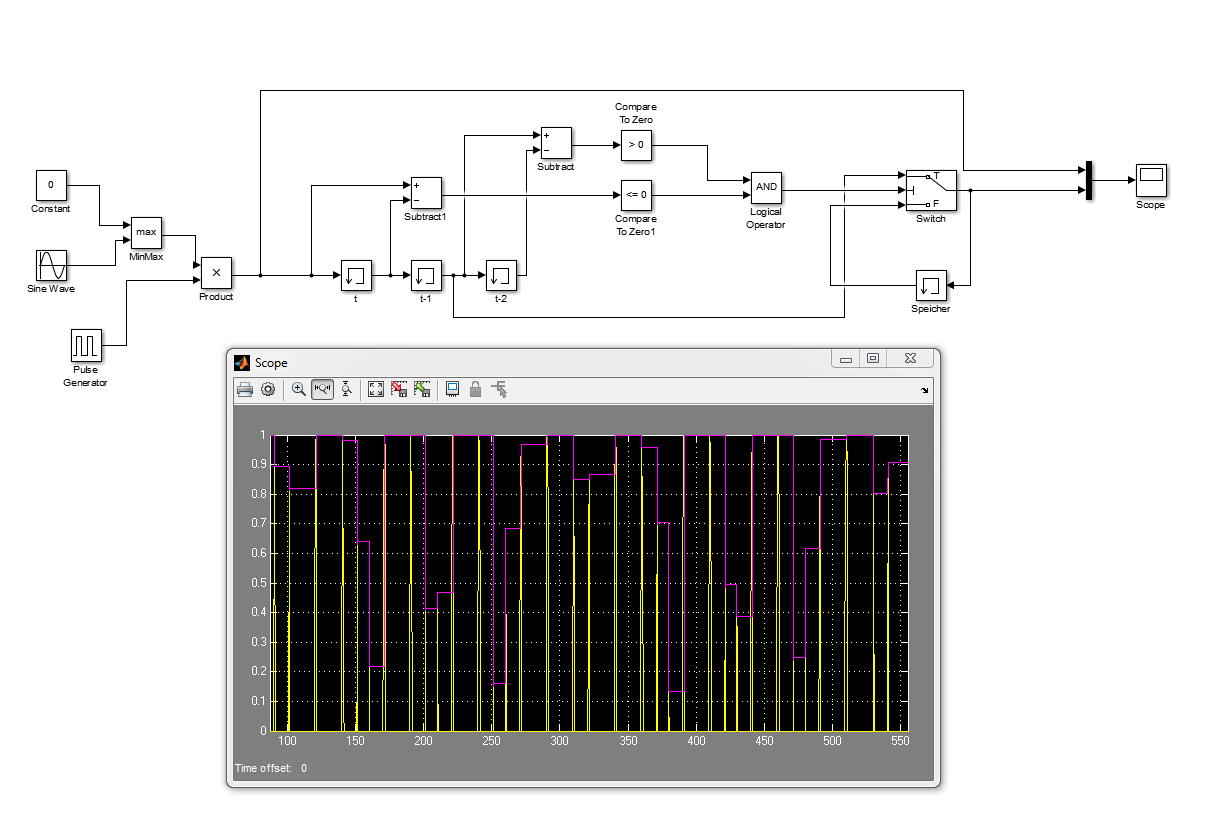Image resolution: width=1211 pixels, height=833 pixels.
Task: Click the Logical Operator AND block
Action: pos(766,187)
